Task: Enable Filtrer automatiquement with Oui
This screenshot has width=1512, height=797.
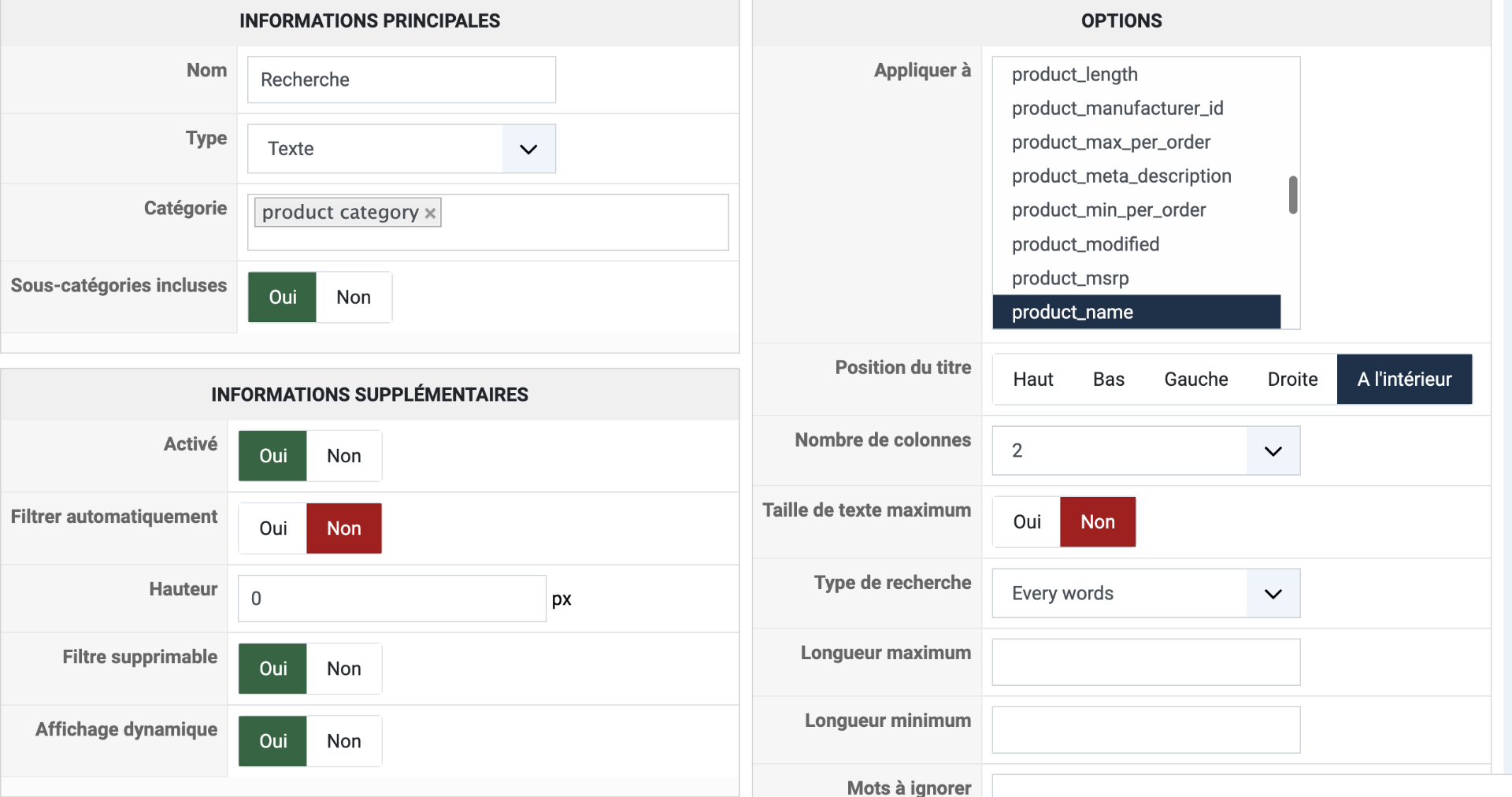Action: pos(273,528)
